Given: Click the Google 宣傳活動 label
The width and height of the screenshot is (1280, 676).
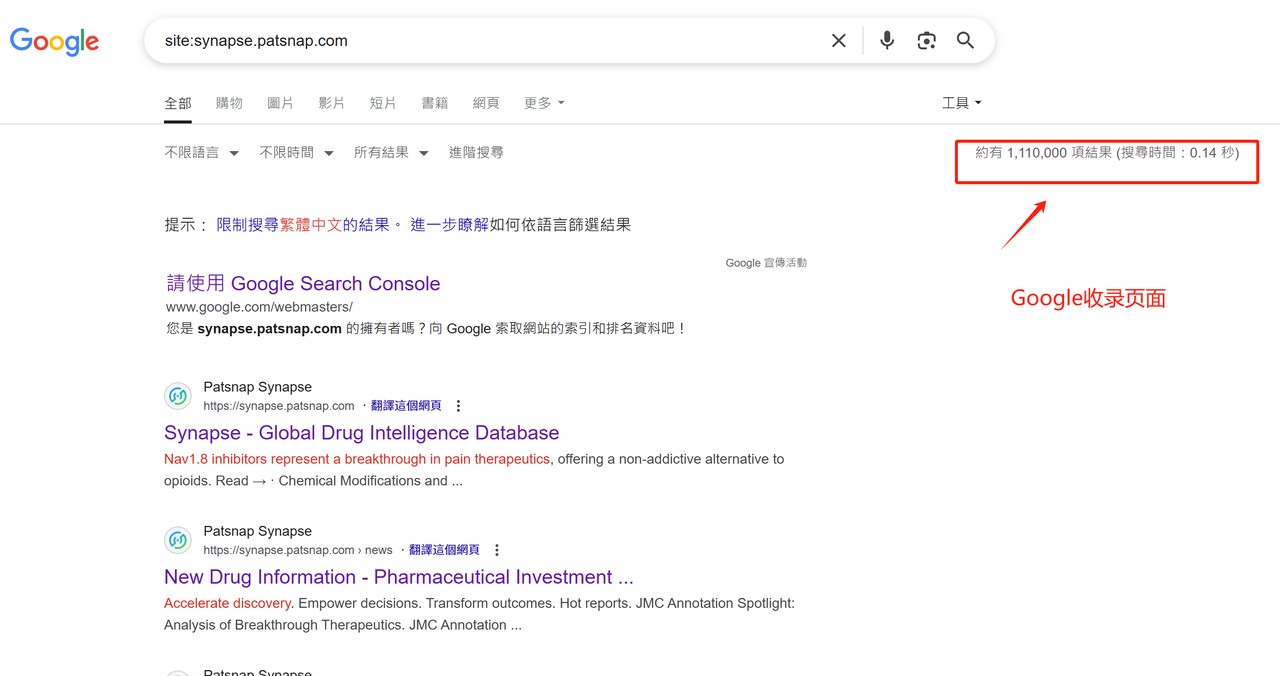Looking at the screenshot, I should click(x=766, y=263).
